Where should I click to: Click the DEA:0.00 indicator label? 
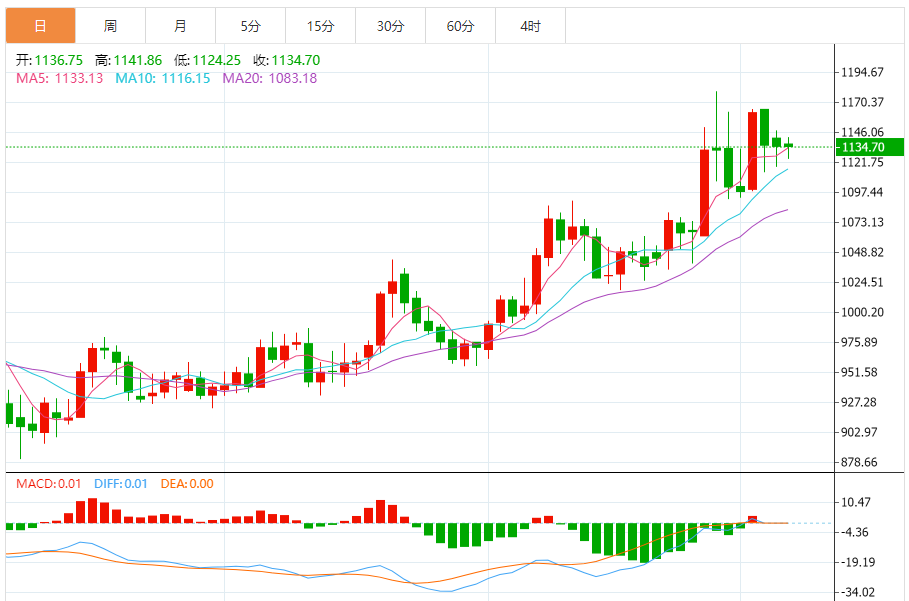pyautogui.click(x=187, y=483)
